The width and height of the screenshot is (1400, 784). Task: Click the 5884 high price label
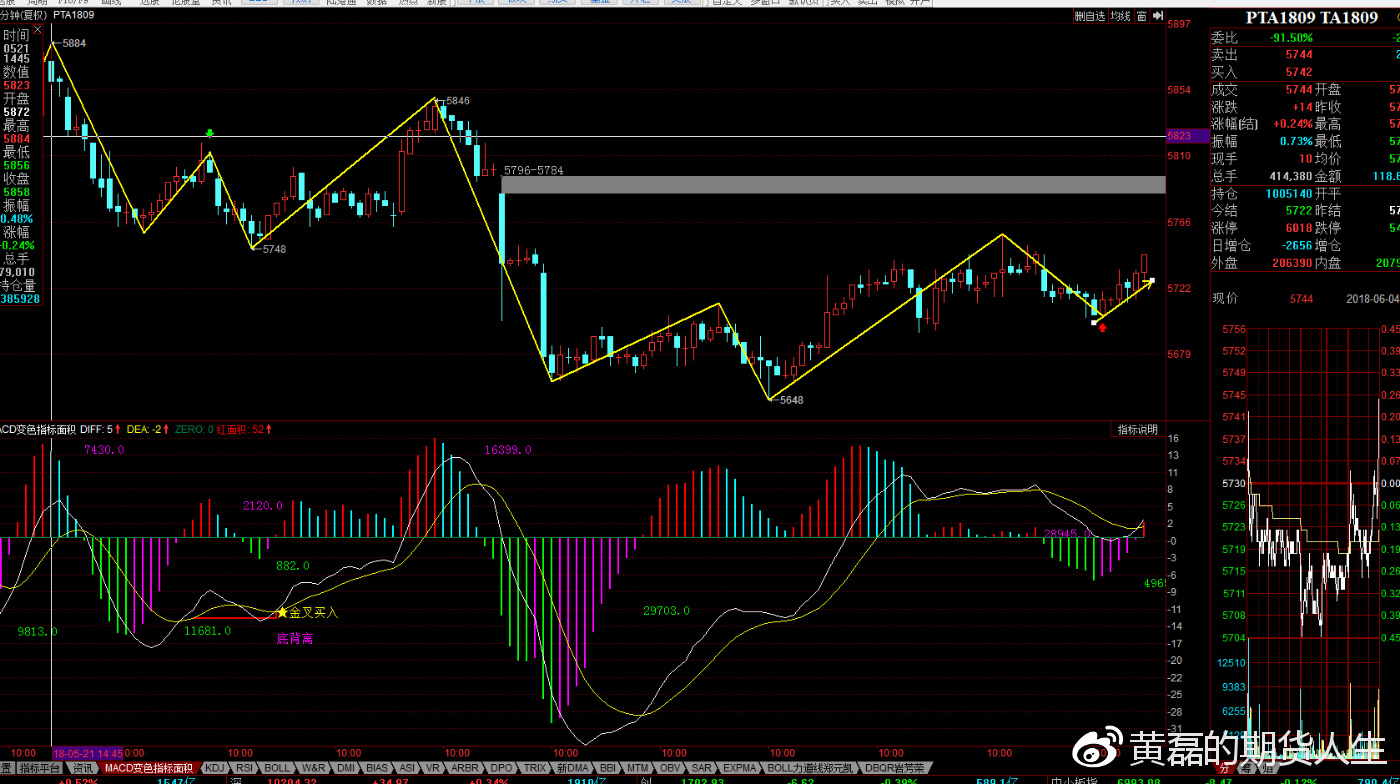pos(73,44)
